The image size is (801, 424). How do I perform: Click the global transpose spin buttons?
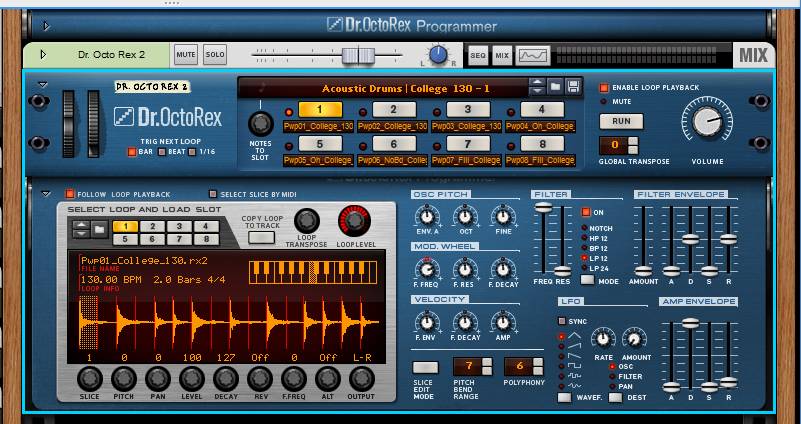tap(633, 146)
